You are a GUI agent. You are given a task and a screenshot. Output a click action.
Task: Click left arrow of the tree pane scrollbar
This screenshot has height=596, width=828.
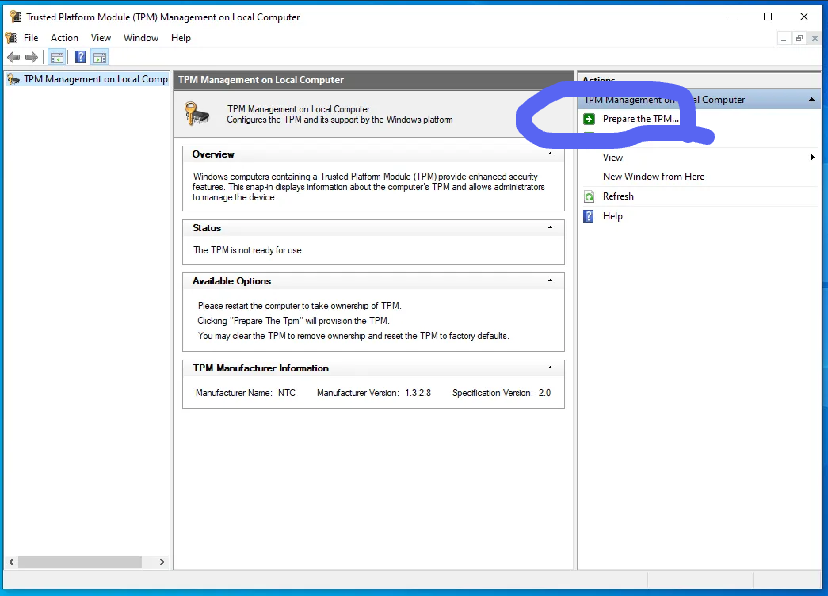coord(11,562)
